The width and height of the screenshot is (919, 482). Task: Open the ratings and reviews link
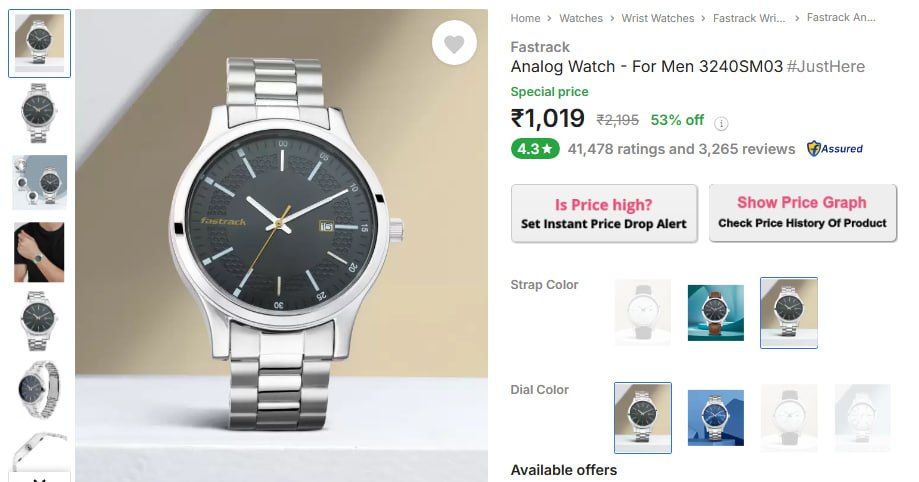point(682,149)
